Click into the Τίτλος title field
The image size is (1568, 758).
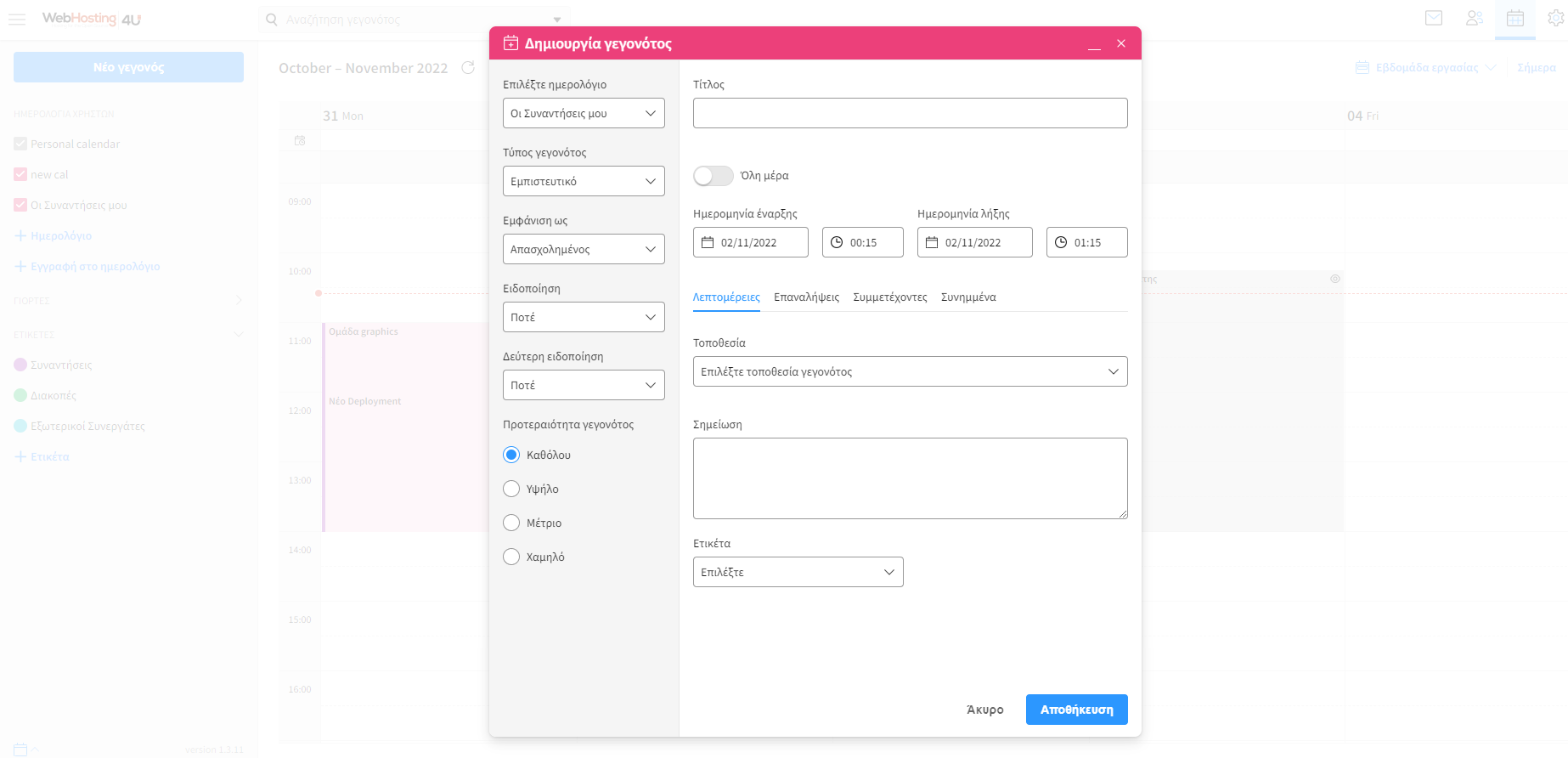point(910,113)
